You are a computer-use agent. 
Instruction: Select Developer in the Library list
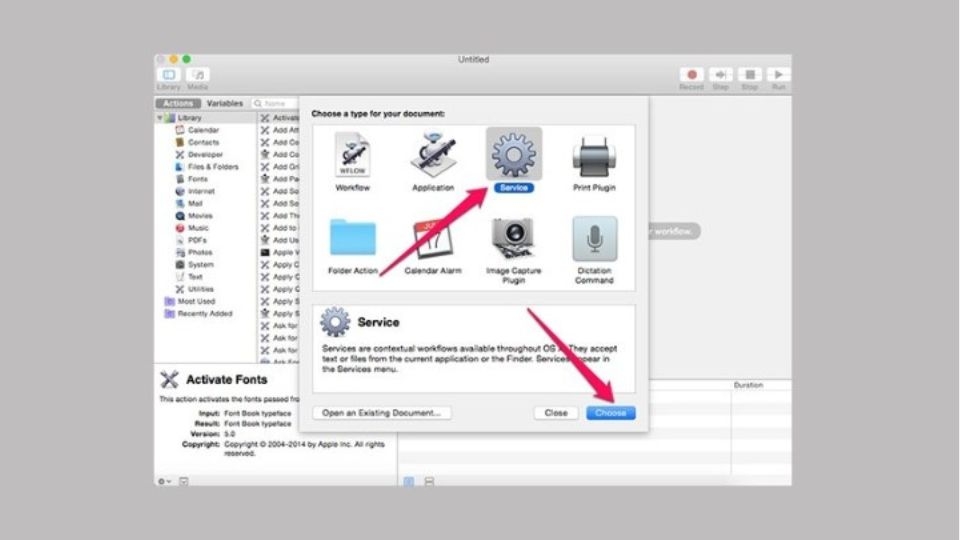205,154
